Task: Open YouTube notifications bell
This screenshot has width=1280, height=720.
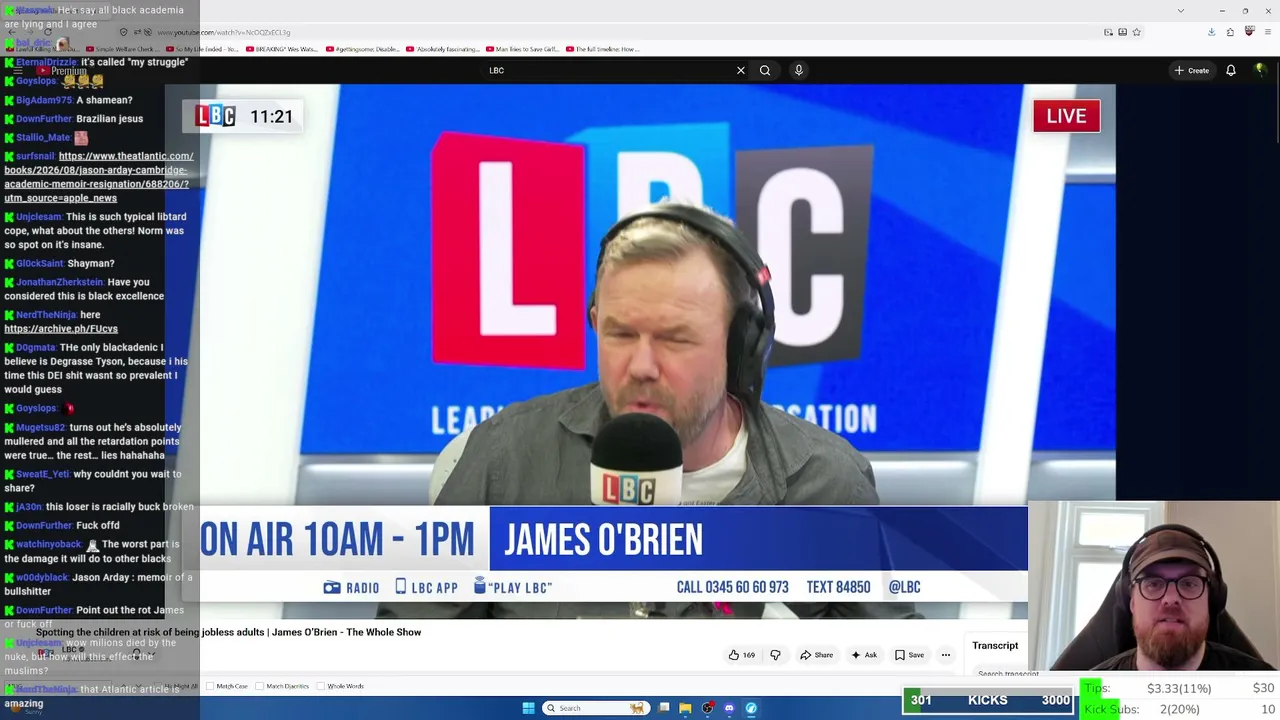Action: click(1231, 70)
